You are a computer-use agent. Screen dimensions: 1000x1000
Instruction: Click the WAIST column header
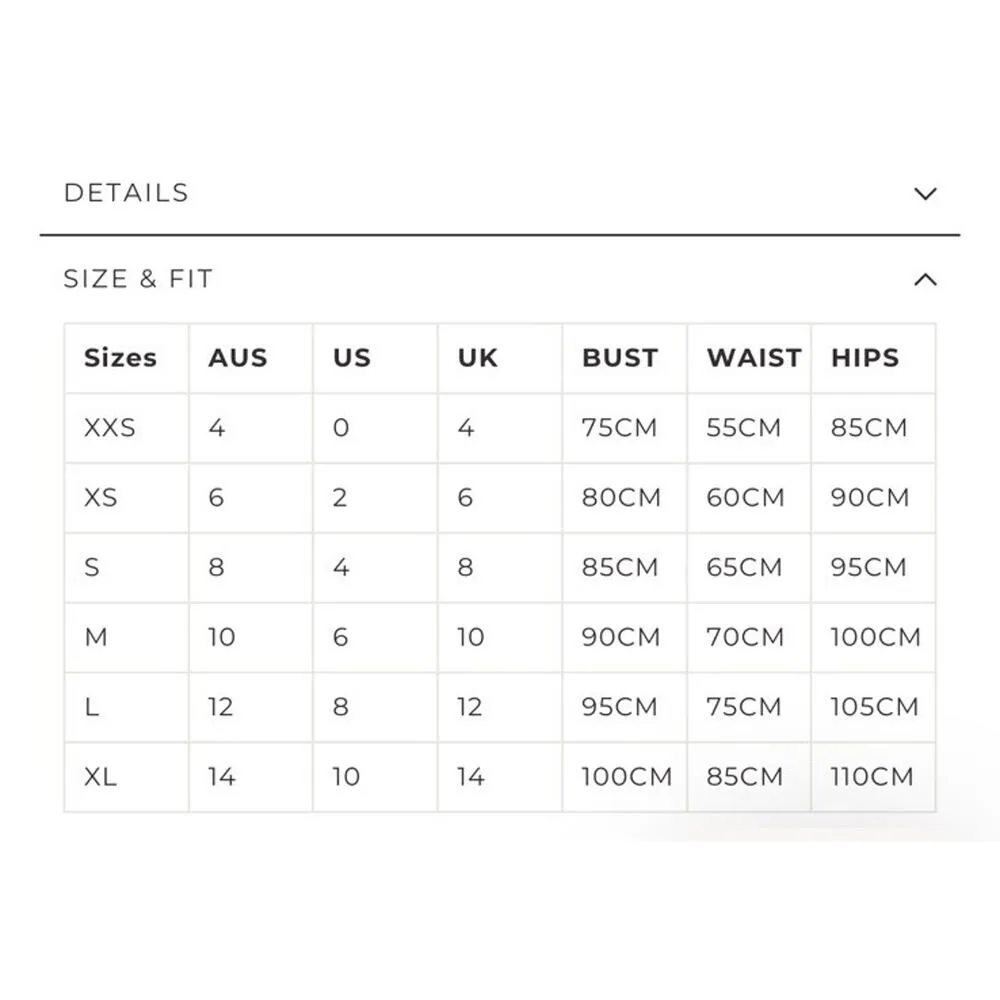coord(751,357)
